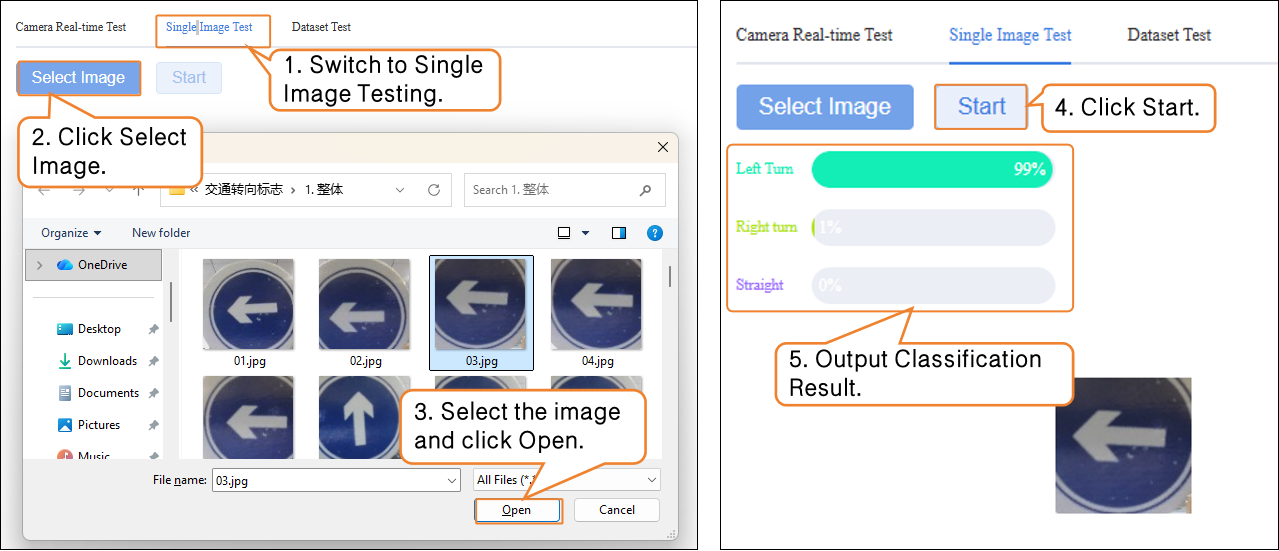This screenshot has width=1279, height=551.
Task: Select the 01.jpg thumbnail
Action: tap(248, 304)
